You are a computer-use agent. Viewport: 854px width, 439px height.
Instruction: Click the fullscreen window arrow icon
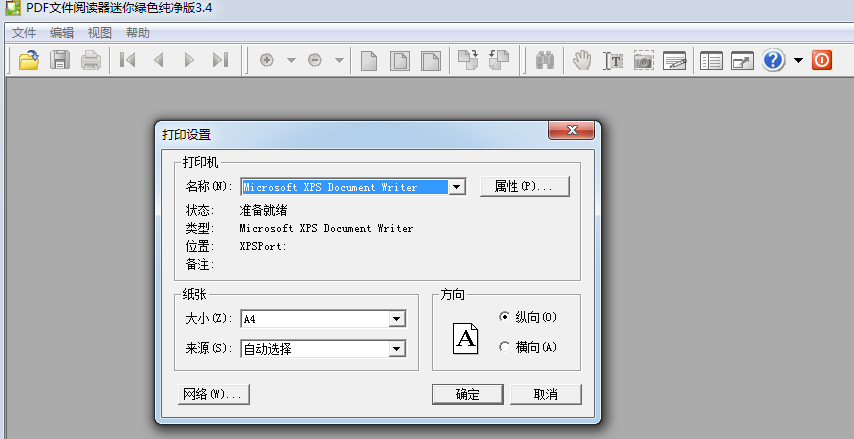pyautogui.click(x=742, y=60)
